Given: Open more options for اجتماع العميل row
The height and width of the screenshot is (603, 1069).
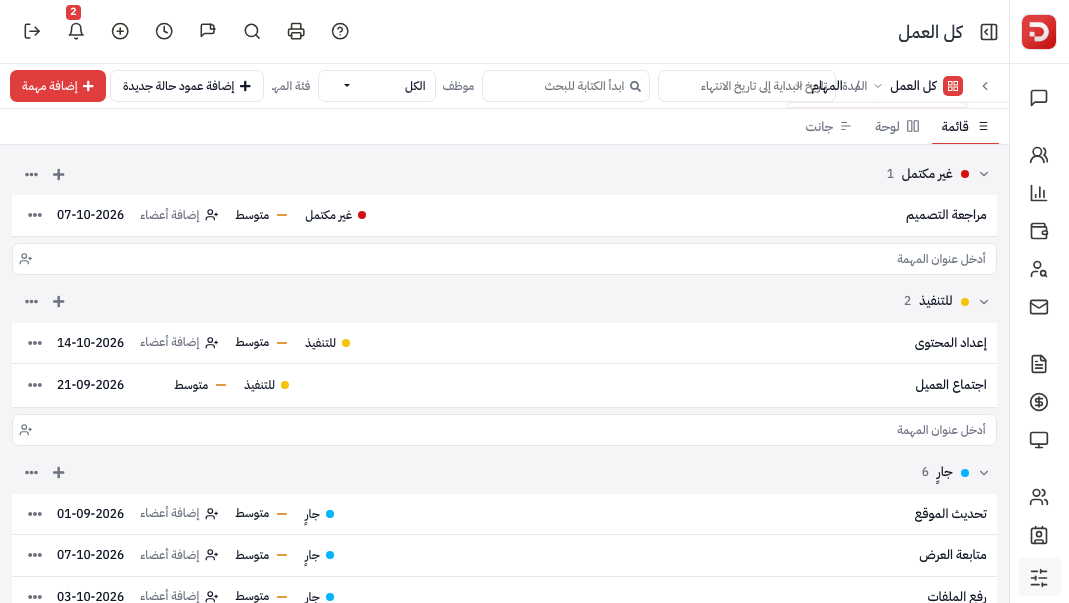Looking at the screenshot, I should pyautogui.click(x=35, y=385).
